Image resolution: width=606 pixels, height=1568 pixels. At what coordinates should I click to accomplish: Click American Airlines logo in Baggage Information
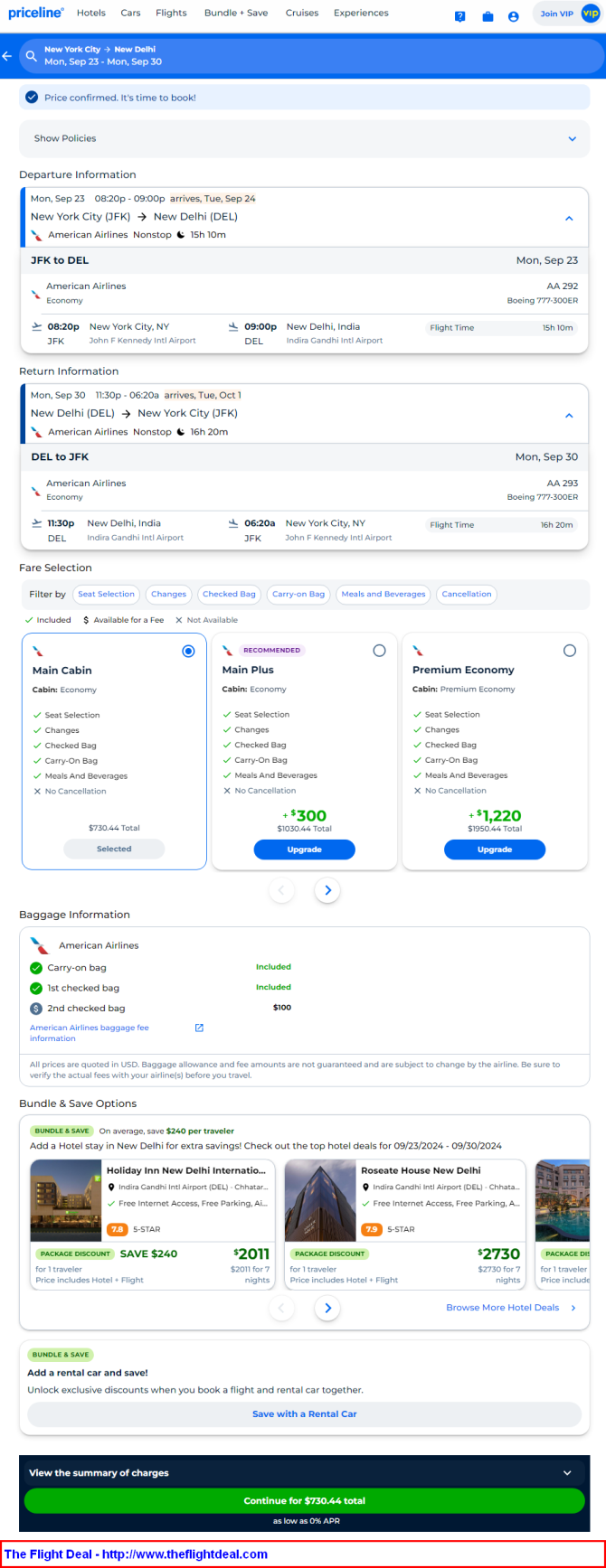tap(40, 945)
